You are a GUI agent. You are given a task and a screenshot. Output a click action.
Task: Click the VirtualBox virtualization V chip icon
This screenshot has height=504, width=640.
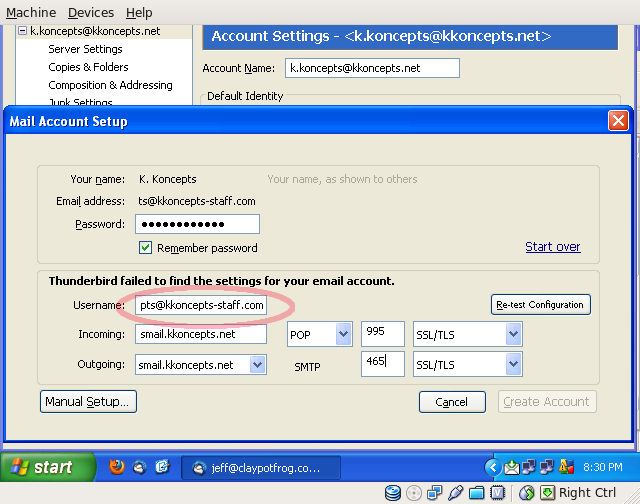click(498, 493)
